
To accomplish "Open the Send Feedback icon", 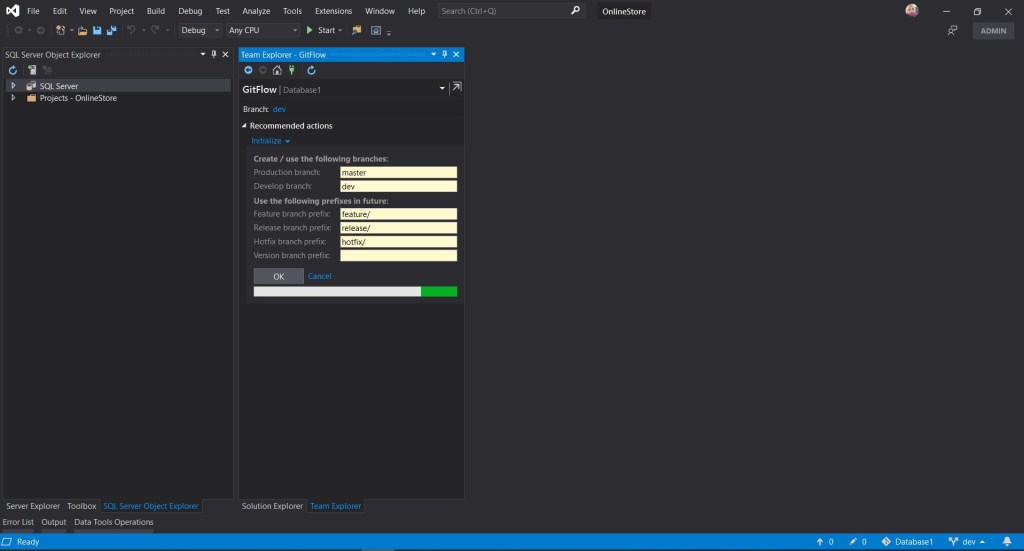I will click(x=953, y=31).
